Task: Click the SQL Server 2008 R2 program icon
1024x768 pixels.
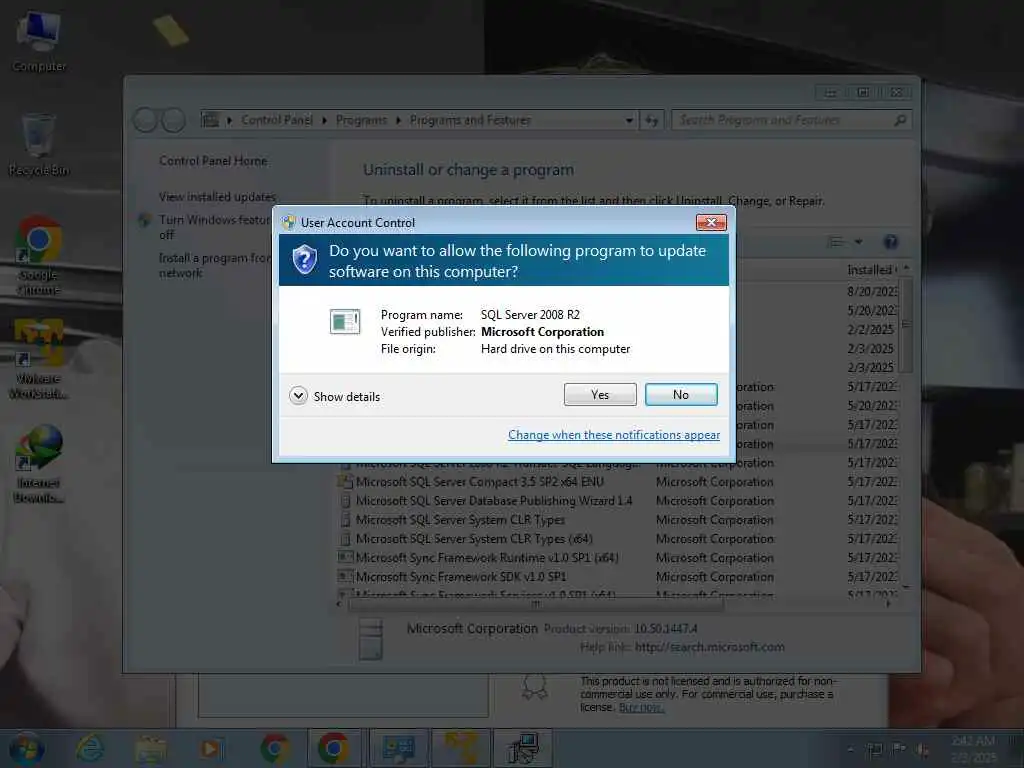Action: coord(345,321)
